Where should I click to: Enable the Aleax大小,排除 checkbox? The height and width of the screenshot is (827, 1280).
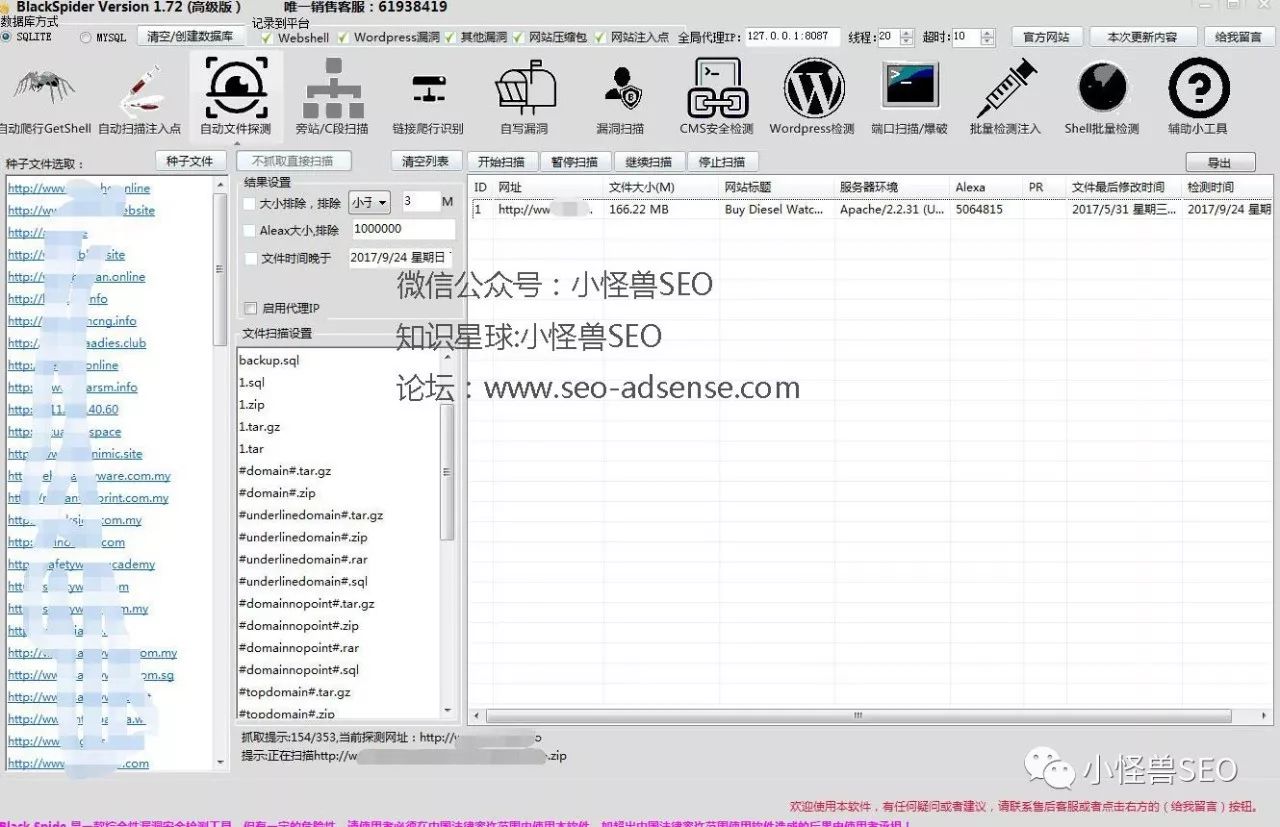pyautogui.click(x=250, y=231)
